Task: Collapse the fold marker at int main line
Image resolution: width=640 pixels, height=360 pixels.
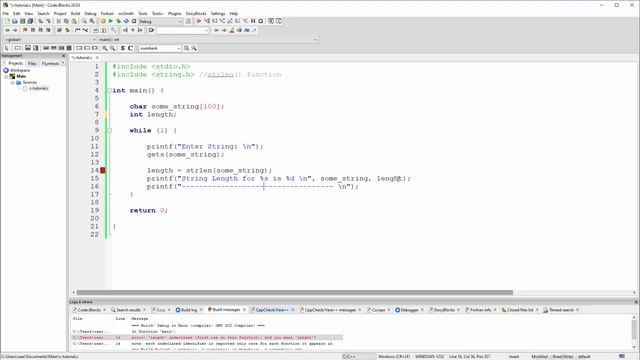Action: pos(109,91)
